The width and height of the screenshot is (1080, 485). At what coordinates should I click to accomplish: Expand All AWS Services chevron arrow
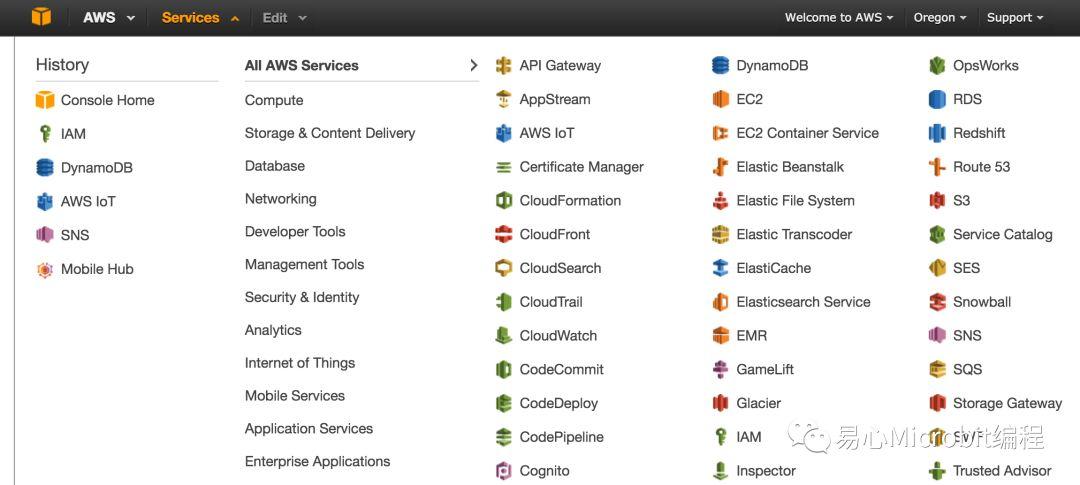[473, 65]
